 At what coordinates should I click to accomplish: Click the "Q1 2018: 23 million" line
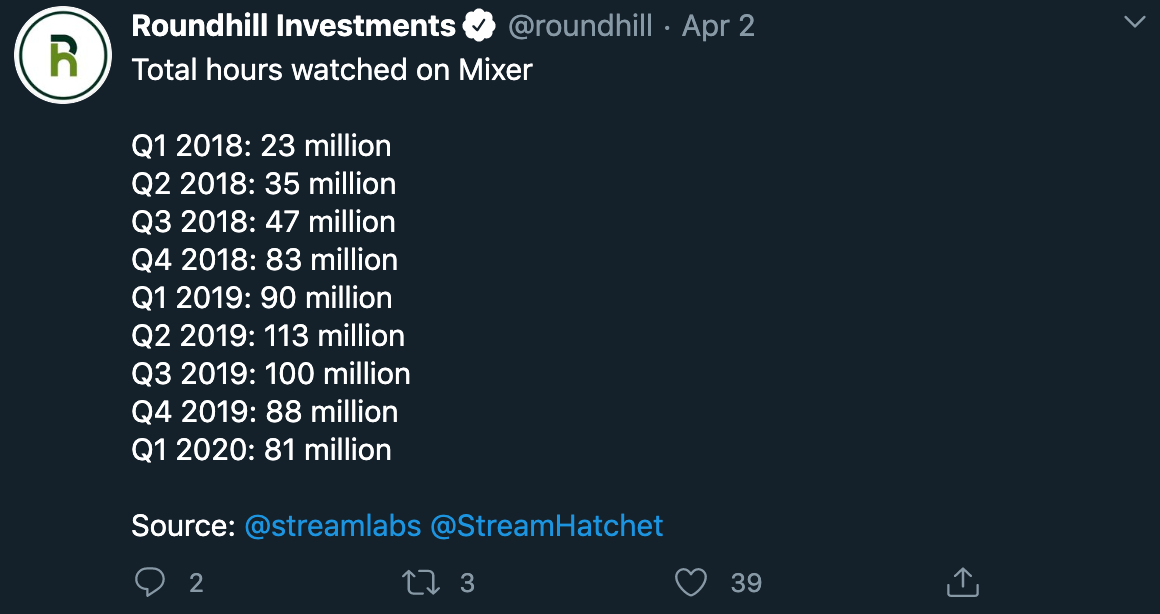click(261, 146)
